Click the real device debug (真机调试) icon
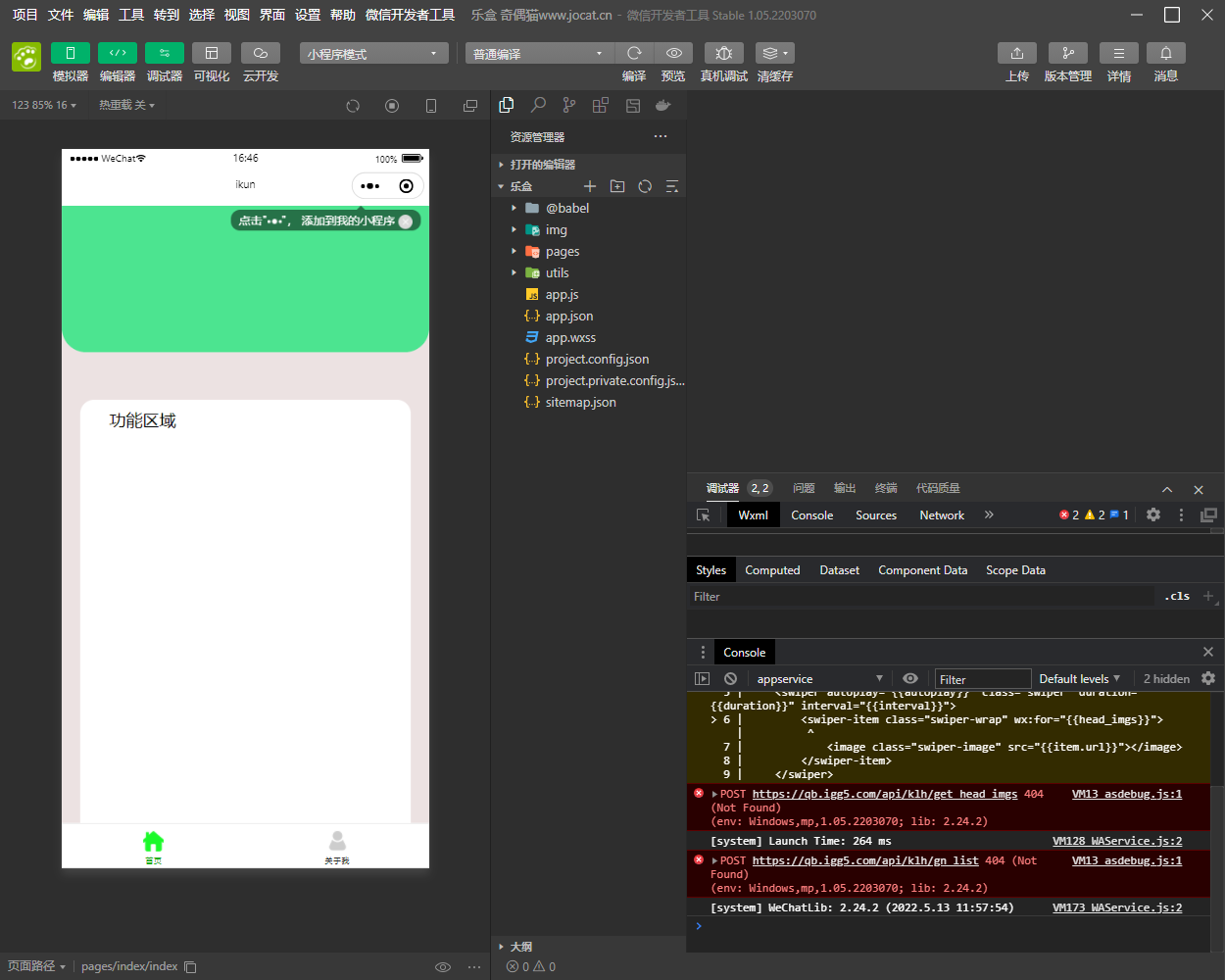The width and height of the screenshot is (1225, 980). tap(724, 53)
